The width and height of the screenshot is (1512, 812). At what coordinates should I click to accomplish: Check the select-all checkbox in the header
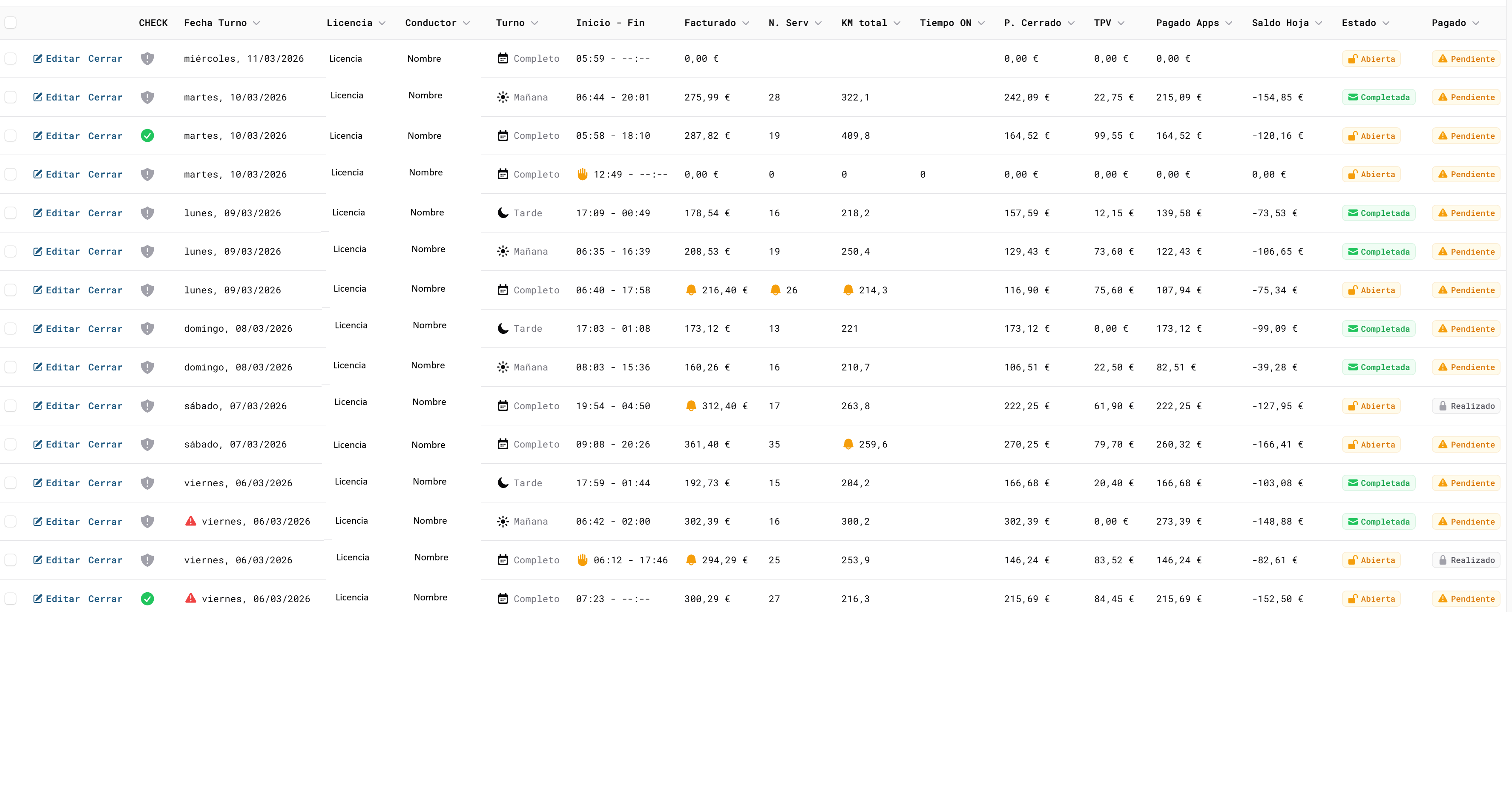pyautogui.click(x=11, y=22)
